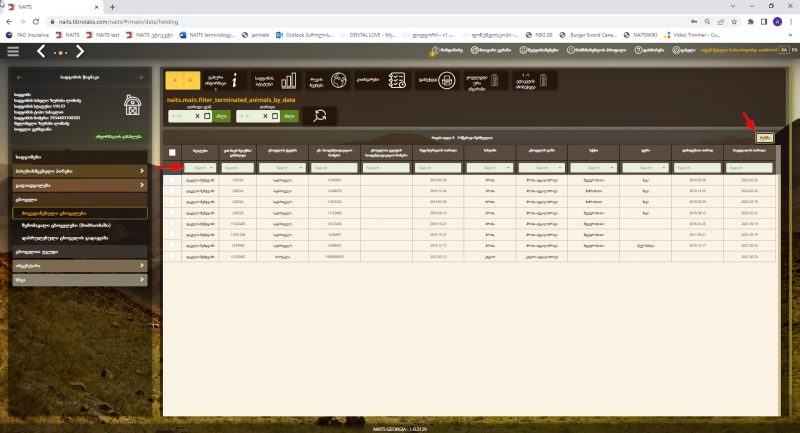The image size is (800, 433).
Task: Click the printer icon in toolbar
Action: (446, 80)
